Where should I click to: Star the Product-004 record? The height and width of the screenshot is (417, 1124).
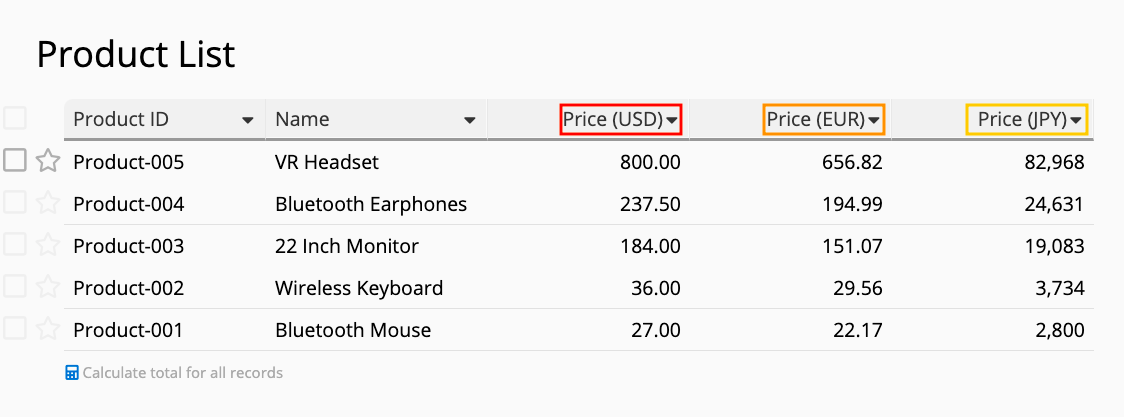pos(47,203)
